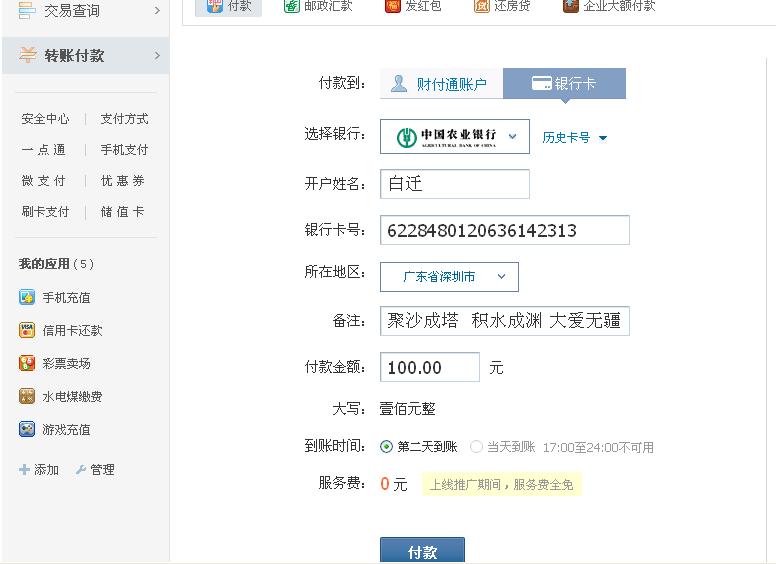Viewport: 776px width, 564px height.
Task: Open the 转账付款 sidebar menu
Action: point(84,56)
